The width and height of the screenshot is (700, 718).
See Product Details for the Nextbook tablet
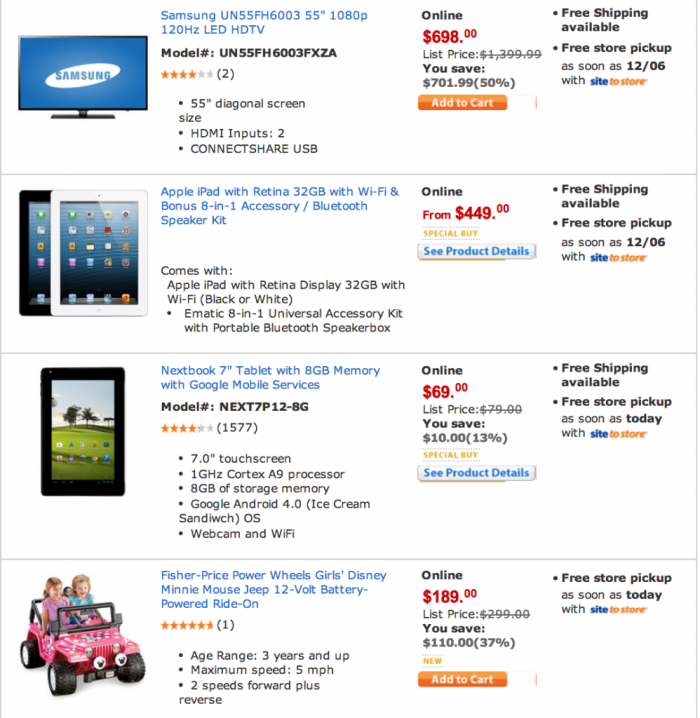tap(476, 473)
